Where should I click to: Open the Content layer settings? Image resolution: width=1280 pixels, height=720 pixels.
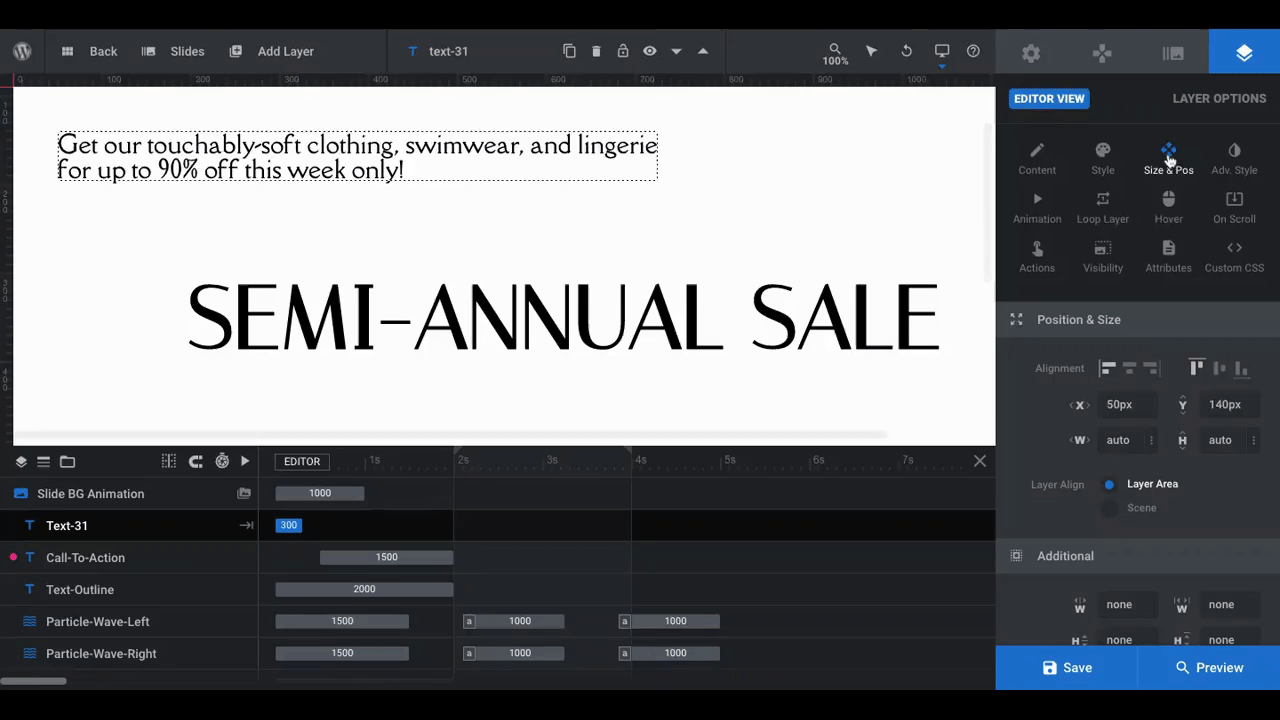click(x=1037, y=159)
